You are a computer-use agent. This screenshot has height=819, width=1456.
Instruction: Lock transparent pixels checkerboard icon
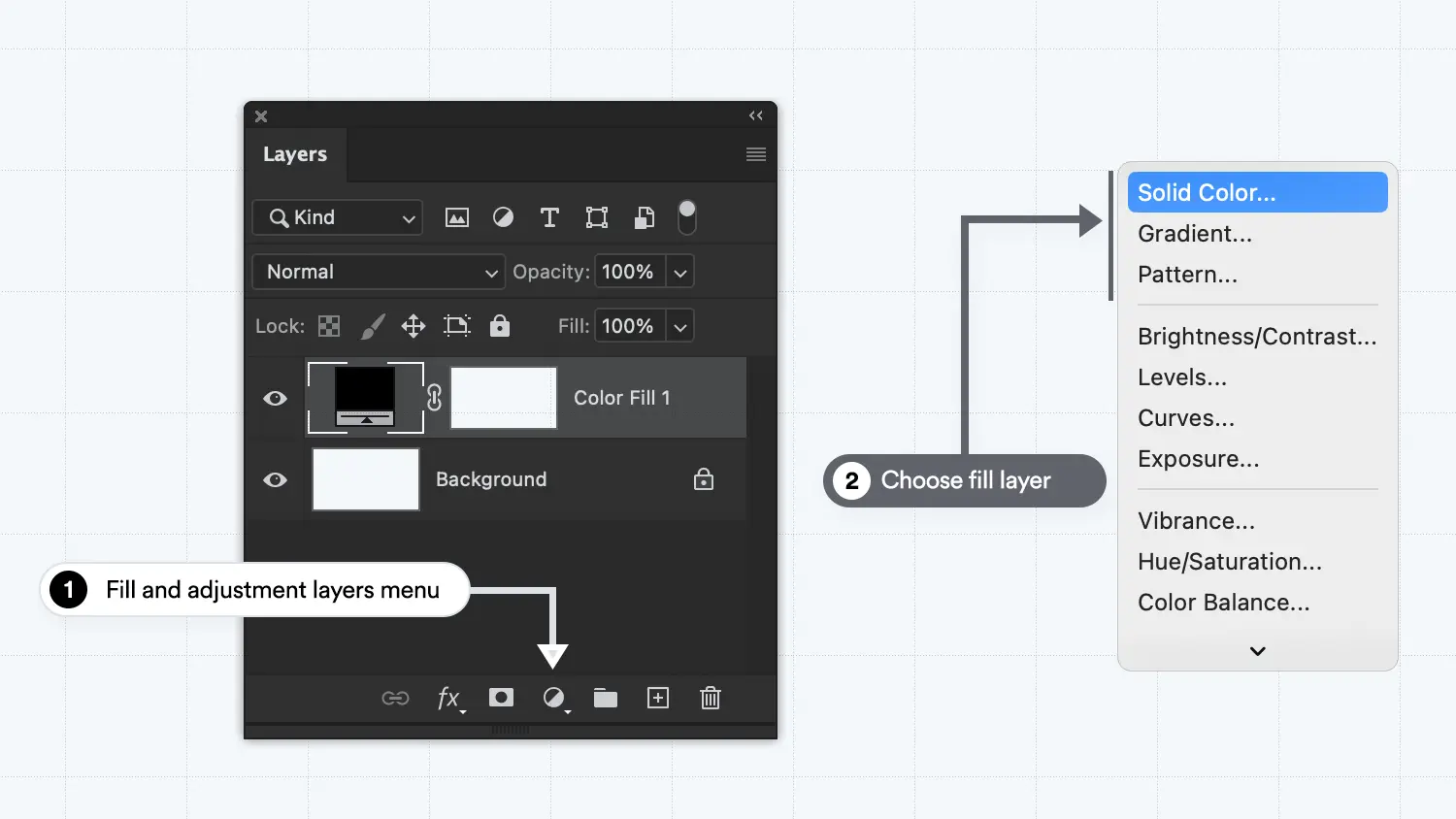pyautogui.click(x=329, y=326)
